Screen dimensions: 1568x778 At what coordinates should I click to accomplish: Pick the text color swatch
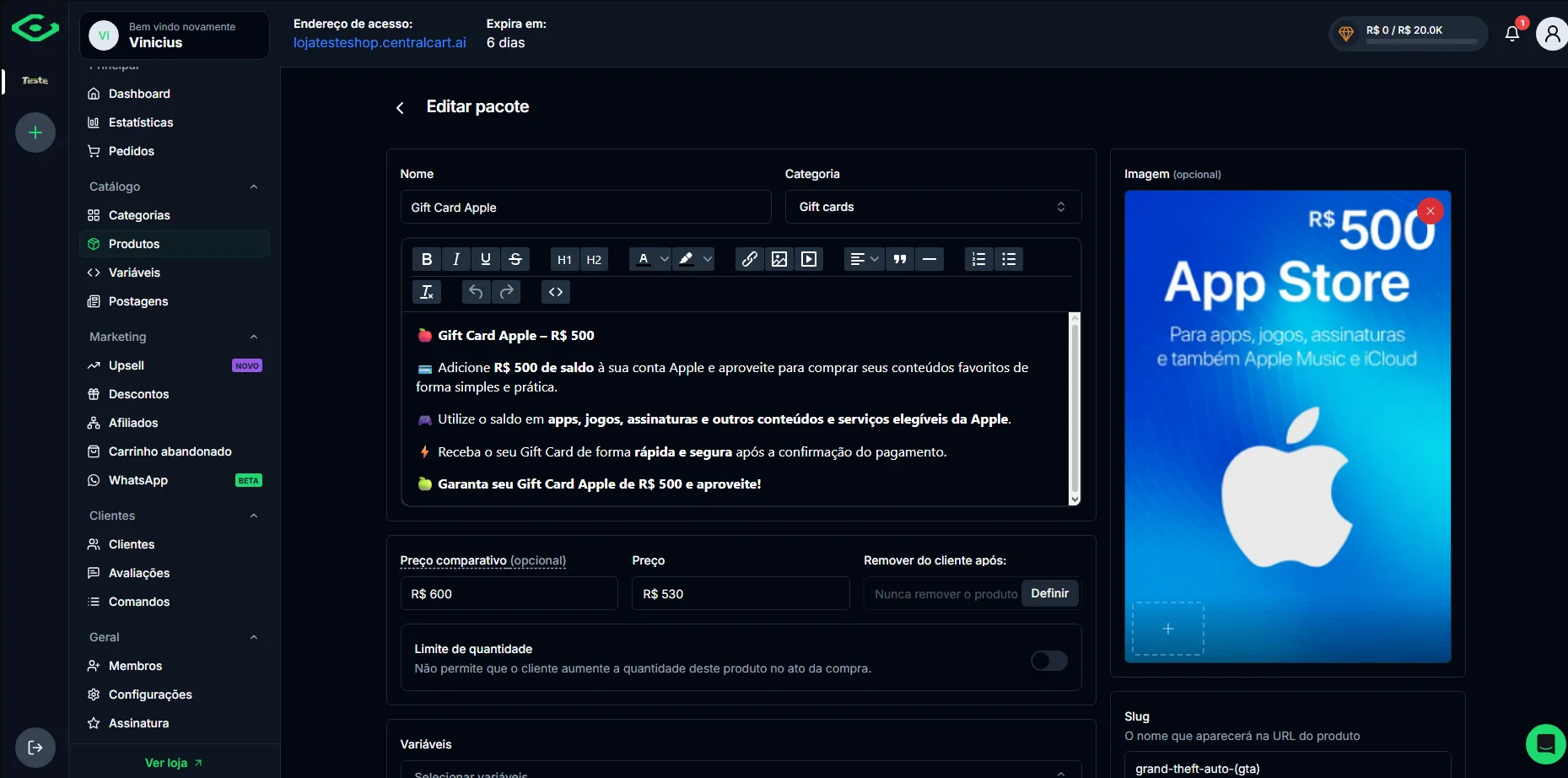644,259
